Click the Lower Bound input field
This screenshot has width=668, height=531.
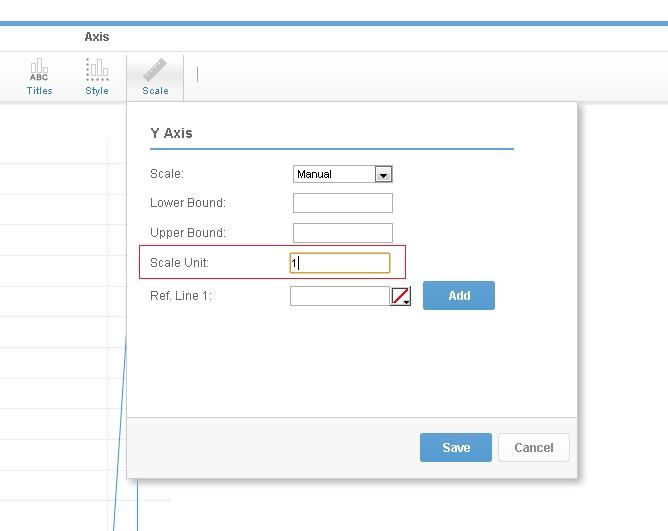(342, 203)
